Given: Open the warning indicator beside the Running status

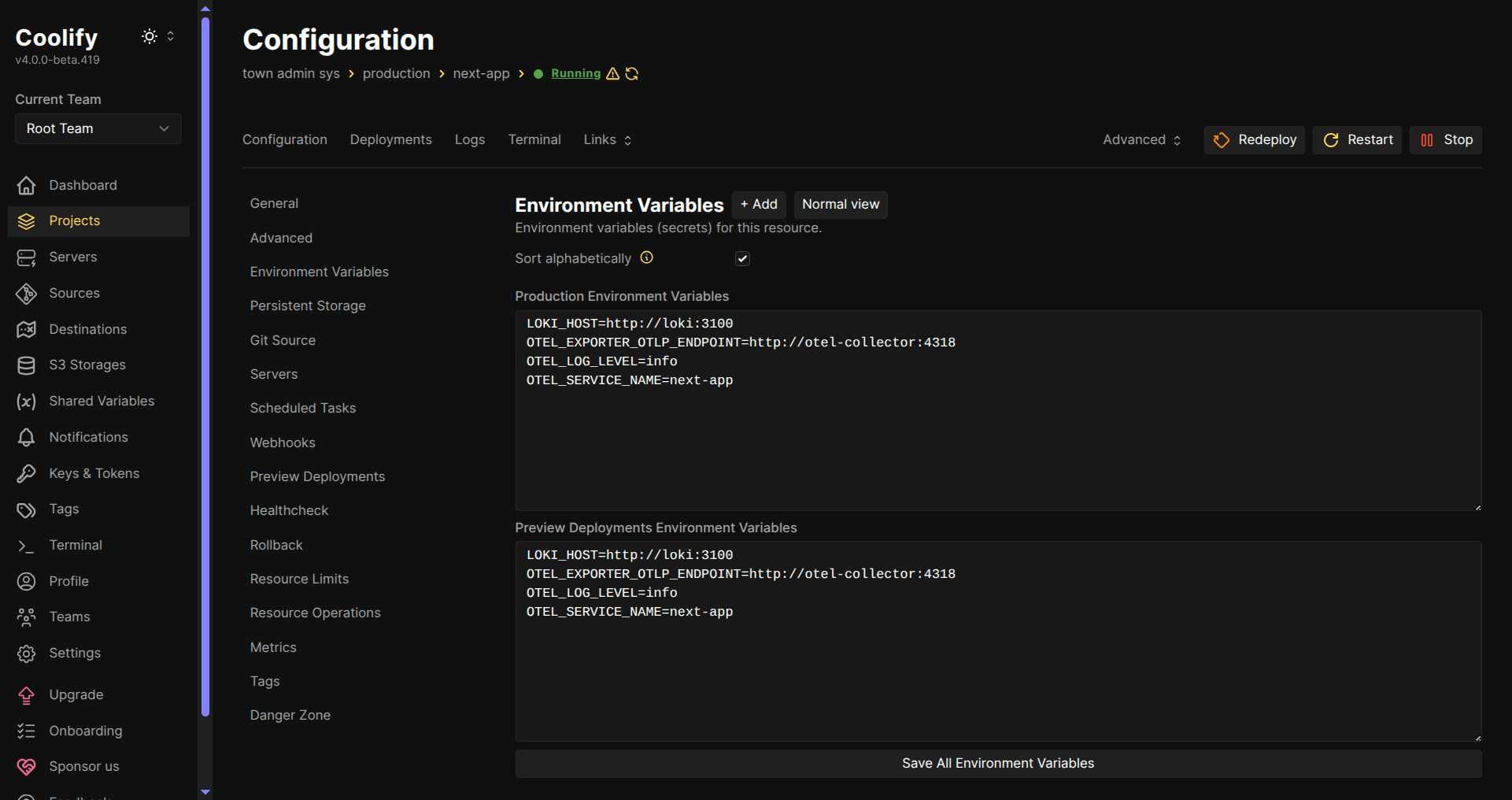Looking at the screenshot, I should (613, 73).
